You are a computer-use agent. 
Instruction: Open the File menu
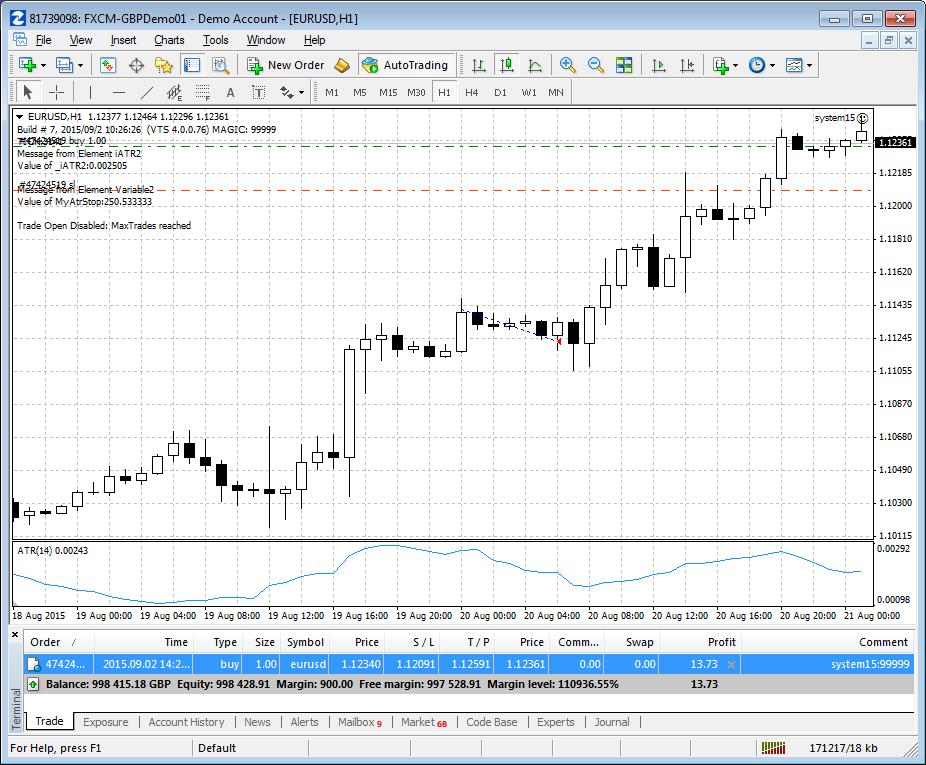(x=44, y=40)
